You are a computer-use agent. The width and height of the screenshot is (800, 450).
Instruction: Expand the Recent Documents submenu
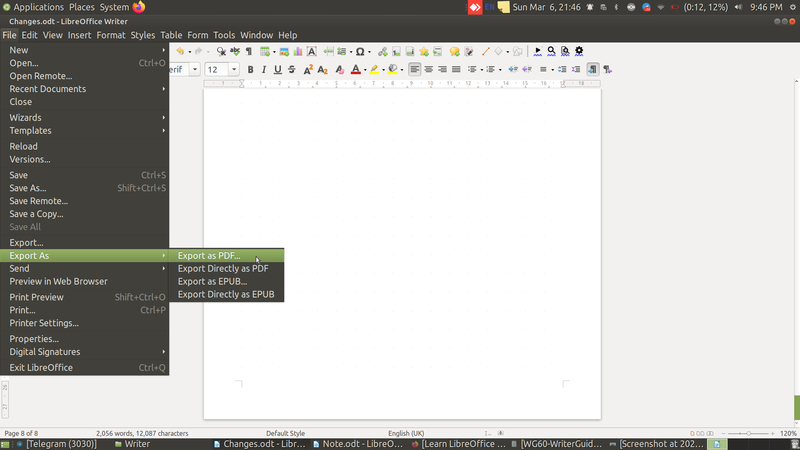click(x=85, y=89)
